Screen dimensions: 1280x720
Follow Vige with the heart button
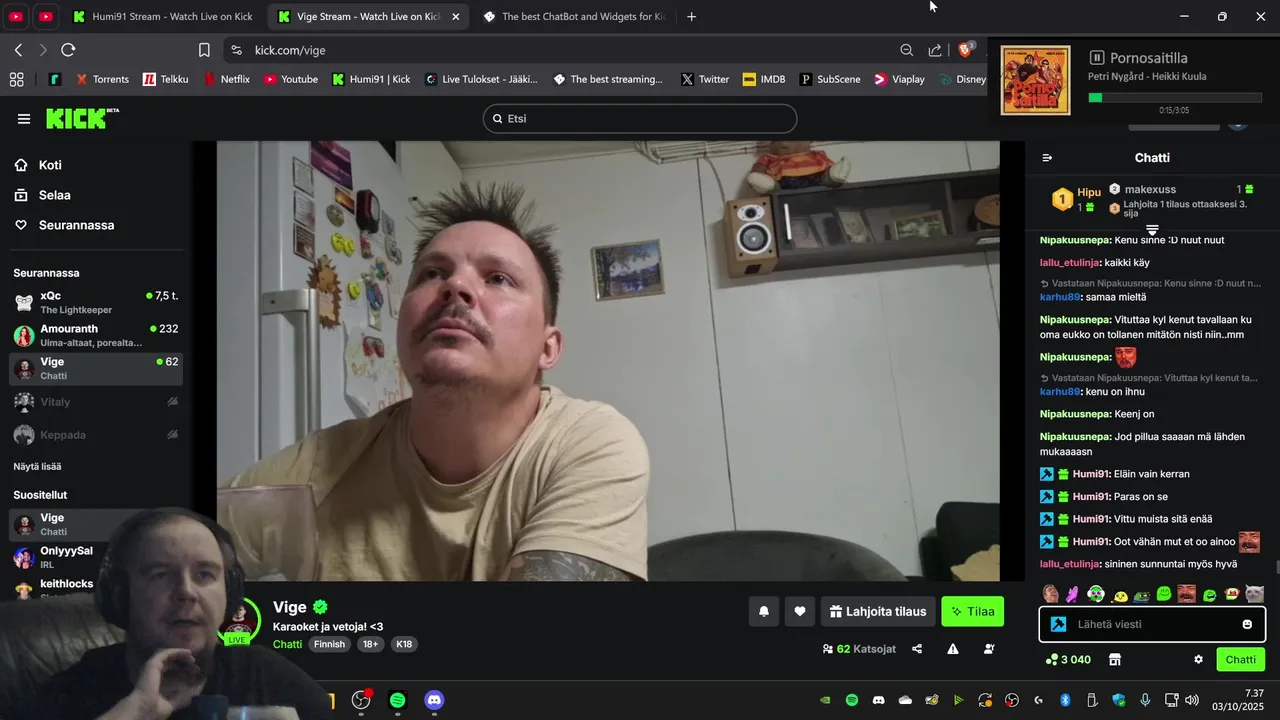pyautogui.click(x=800, y=611)
